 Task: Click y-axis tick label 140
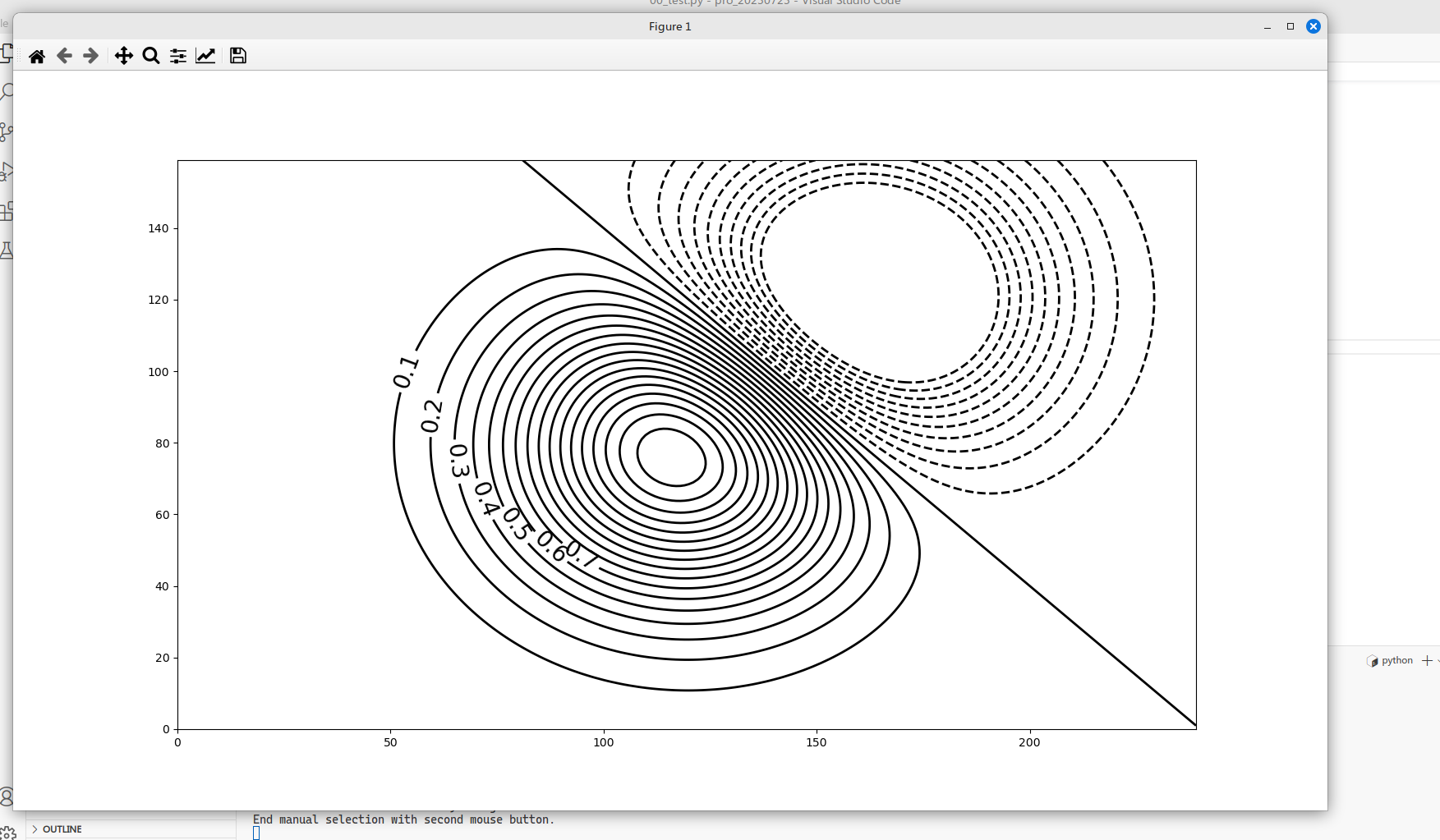[x=159, y=228]
